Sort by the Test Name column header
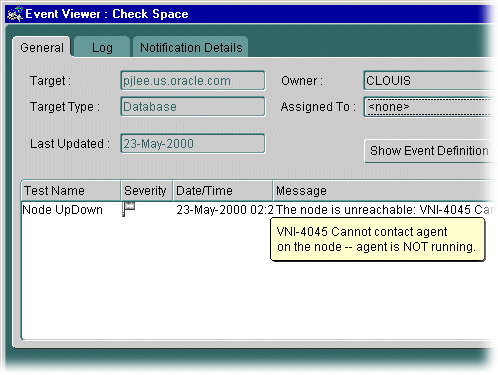This screenshot has width=498, height=375. [71, 191]
